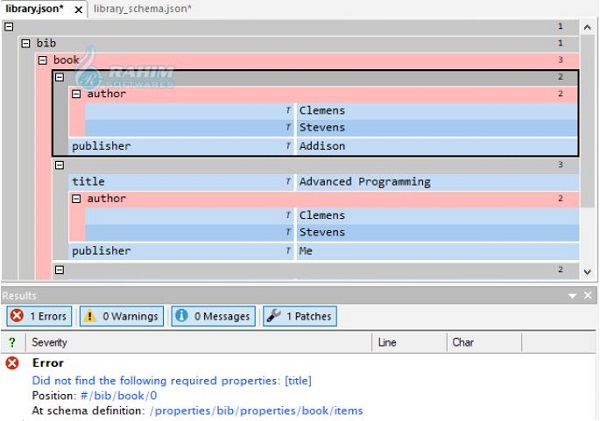The image size is (600, 421).
Task: Select the Error row heading
Action: click(x=48, y=363)
